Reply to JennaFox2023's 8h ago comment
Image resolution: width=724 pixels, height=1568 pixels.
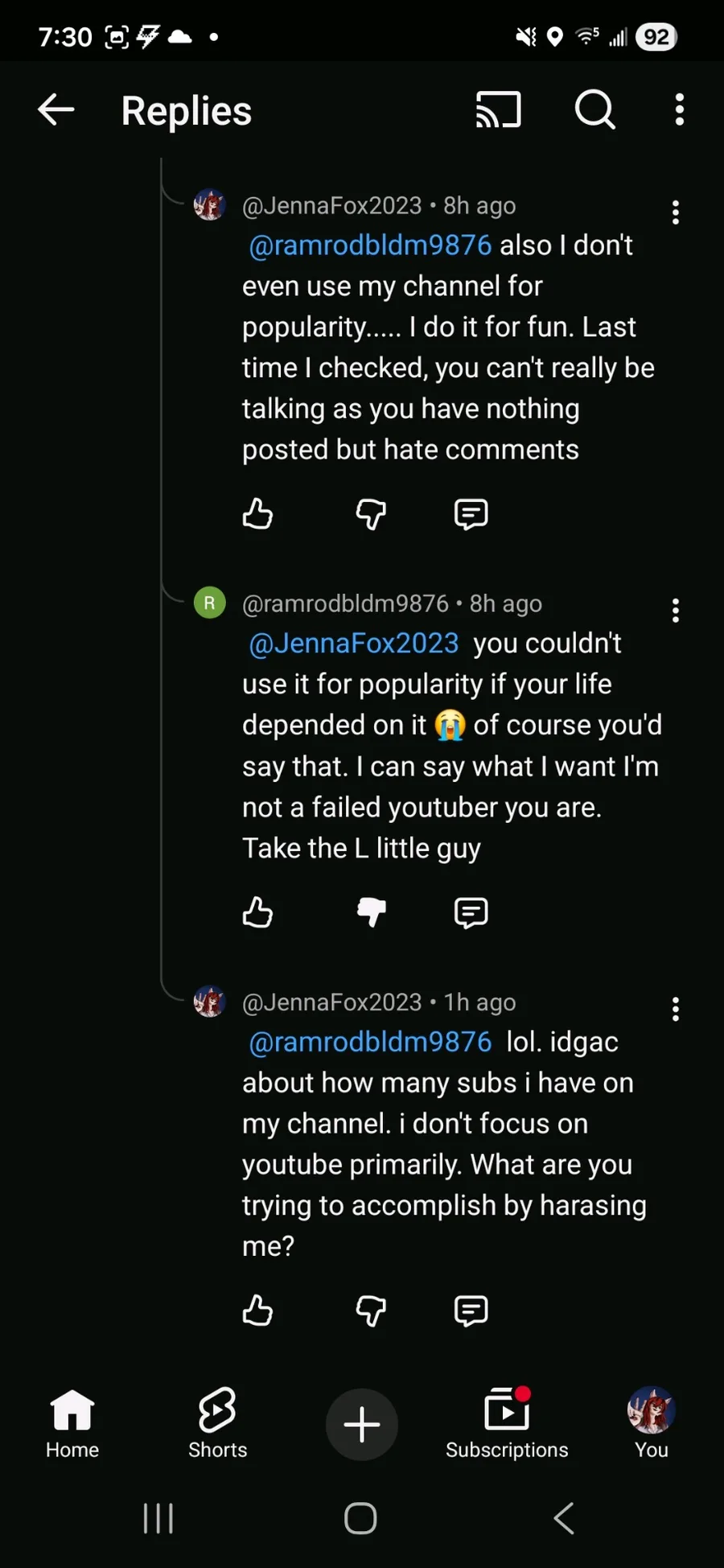click(471, 514)
